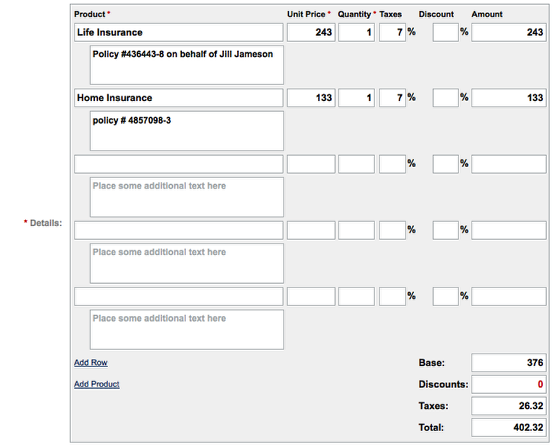
Task: Click the Total field showing 402.32
Action: click(x=509, y=428)
